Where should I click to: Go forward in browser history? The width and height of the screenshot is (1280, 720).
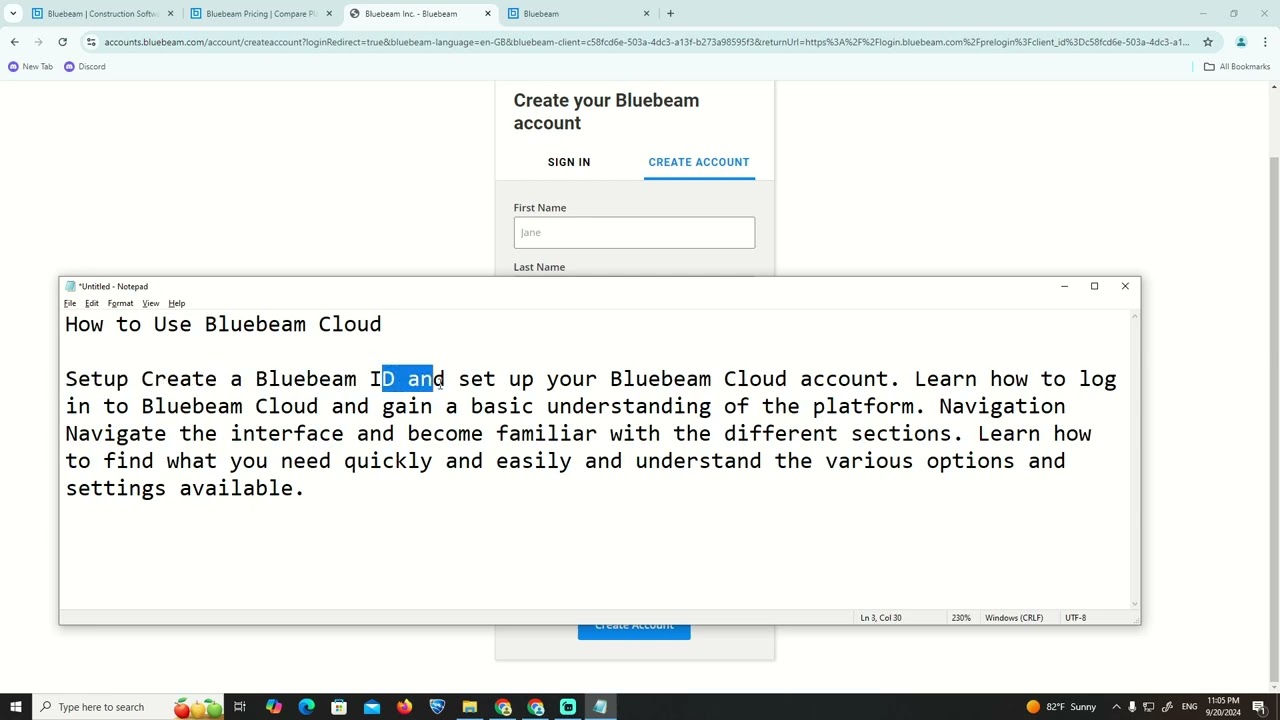(39, 42)
